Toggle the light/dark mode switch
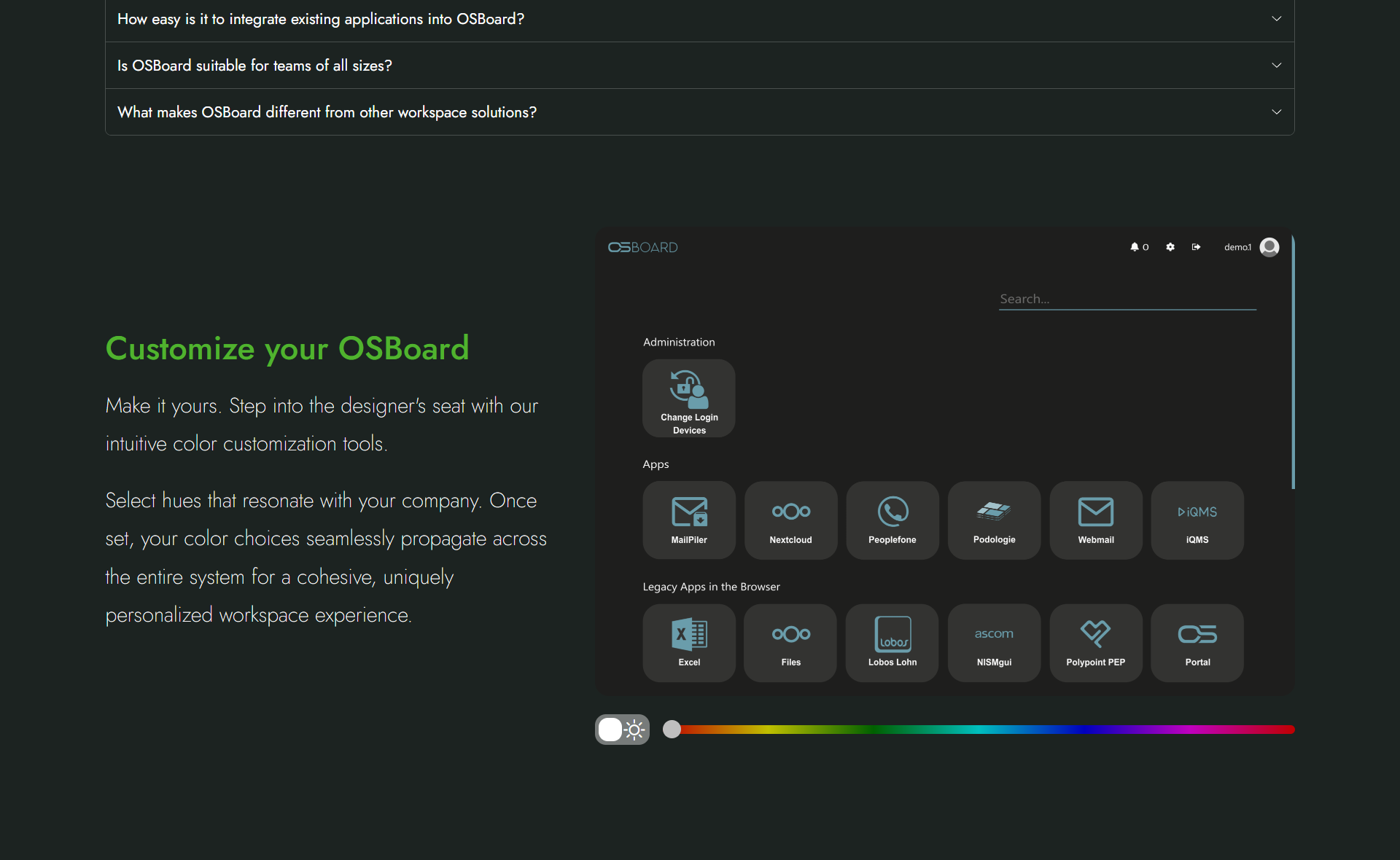Screen dimensions: 1400x860 (x=621, y=729)
